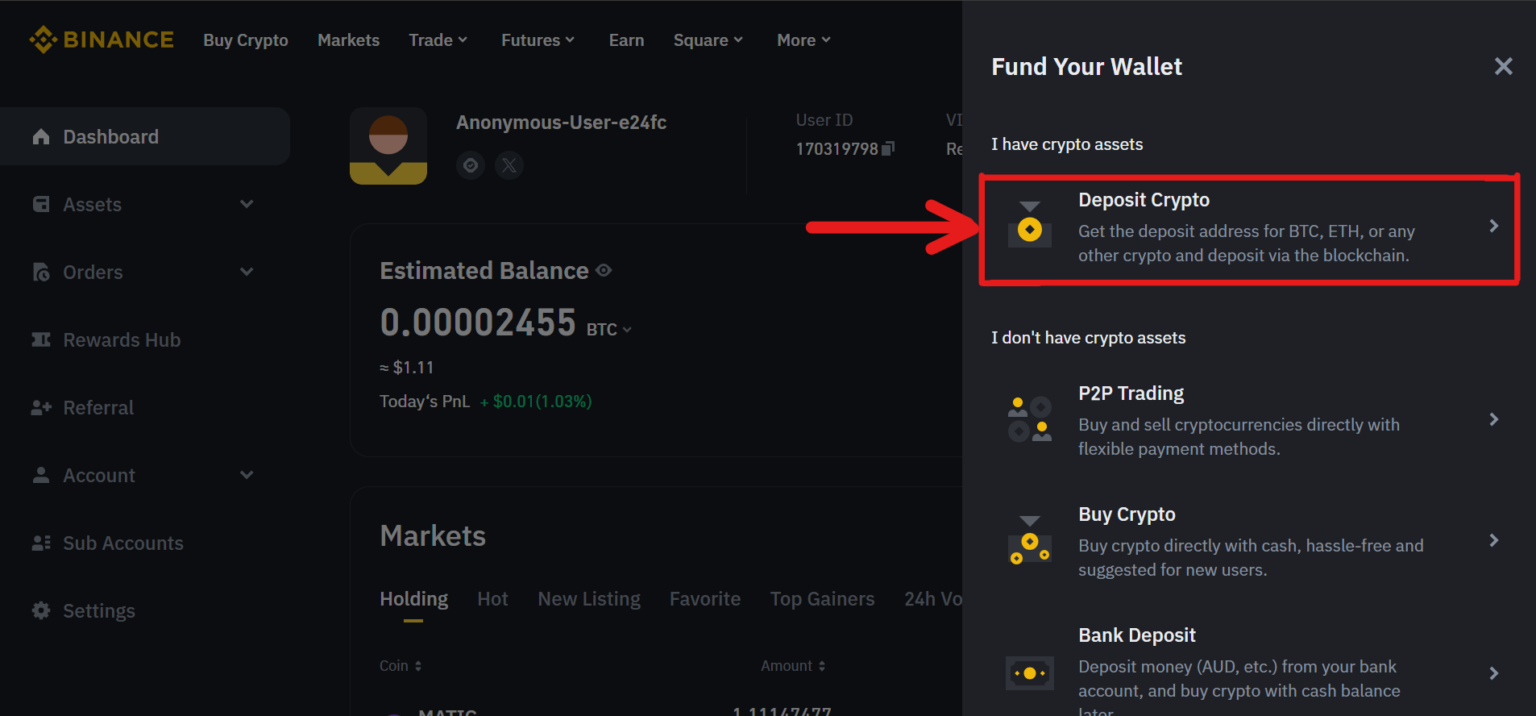The image size is (1536, 716).
Task: Click the Earn link in top navigation
Action: tap(626, 40)
